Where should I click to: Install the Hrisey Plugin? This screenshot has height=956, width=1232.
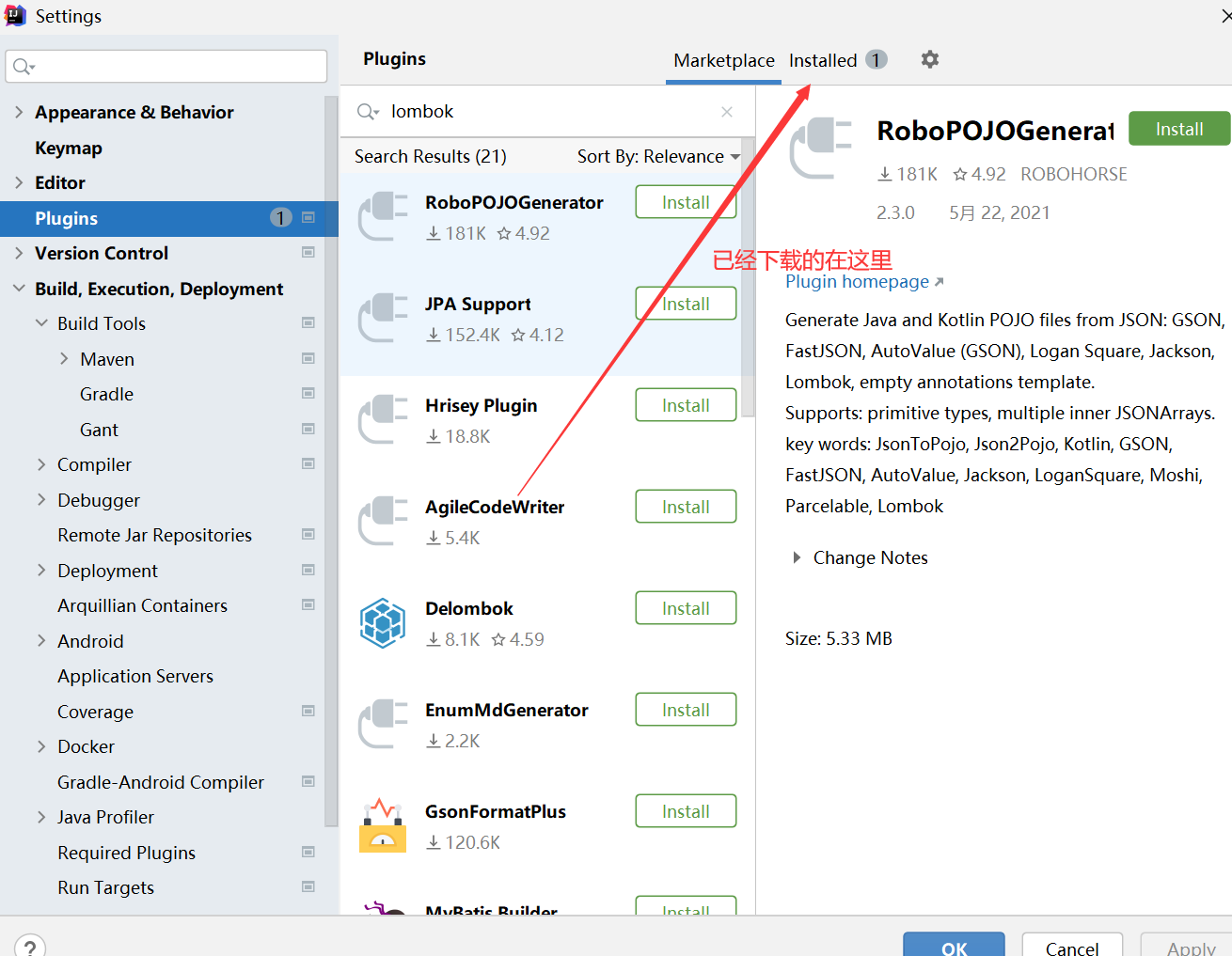[x=686, y=405]
